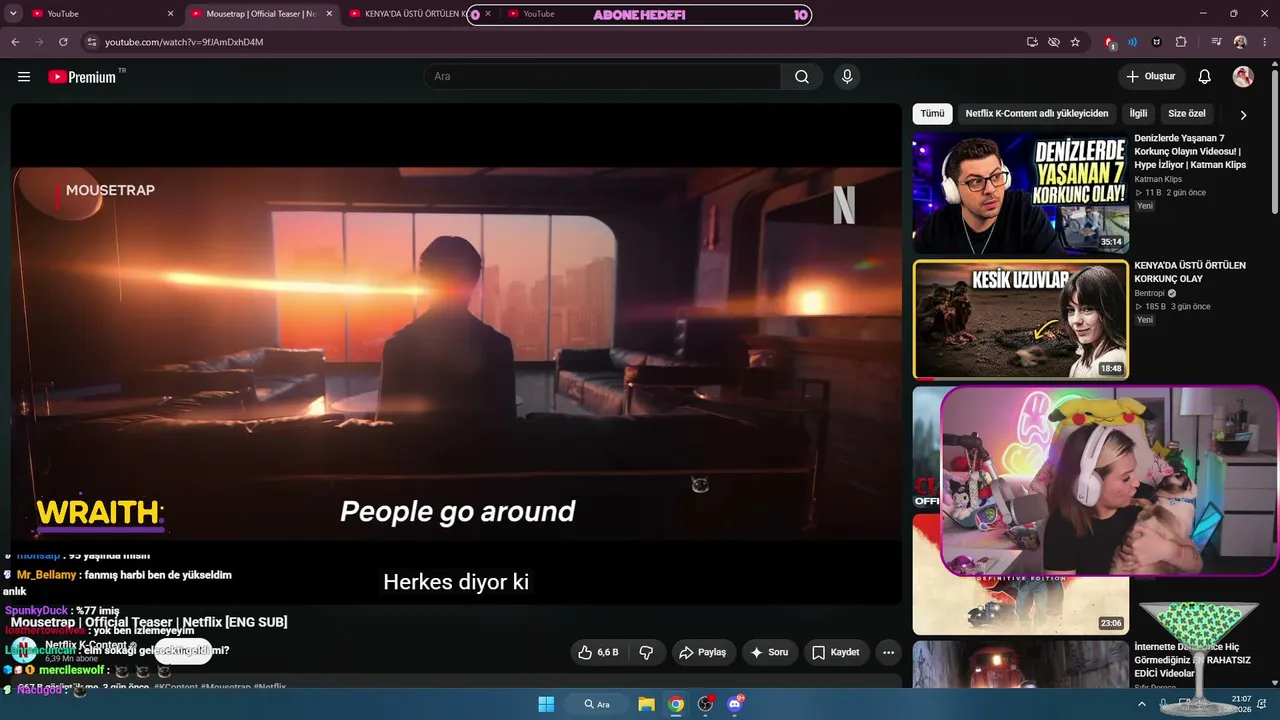Close the first YouTube tab
This screenshot has width=1280, height=720.
[170, 14]
